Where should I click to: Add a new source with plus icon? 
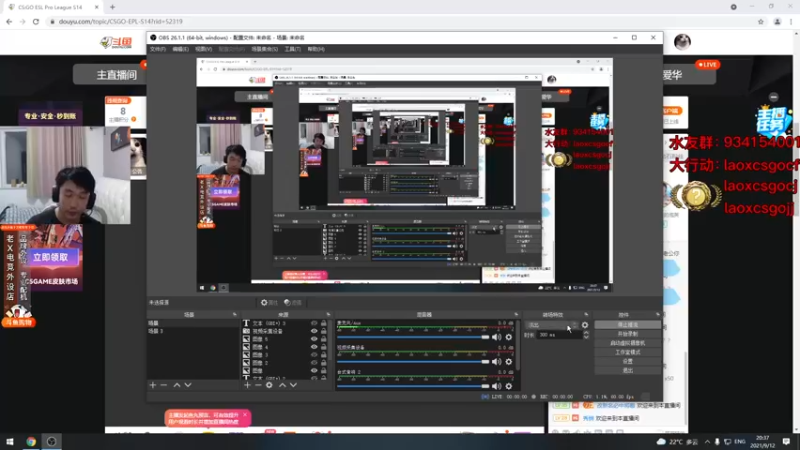(247, 385)
